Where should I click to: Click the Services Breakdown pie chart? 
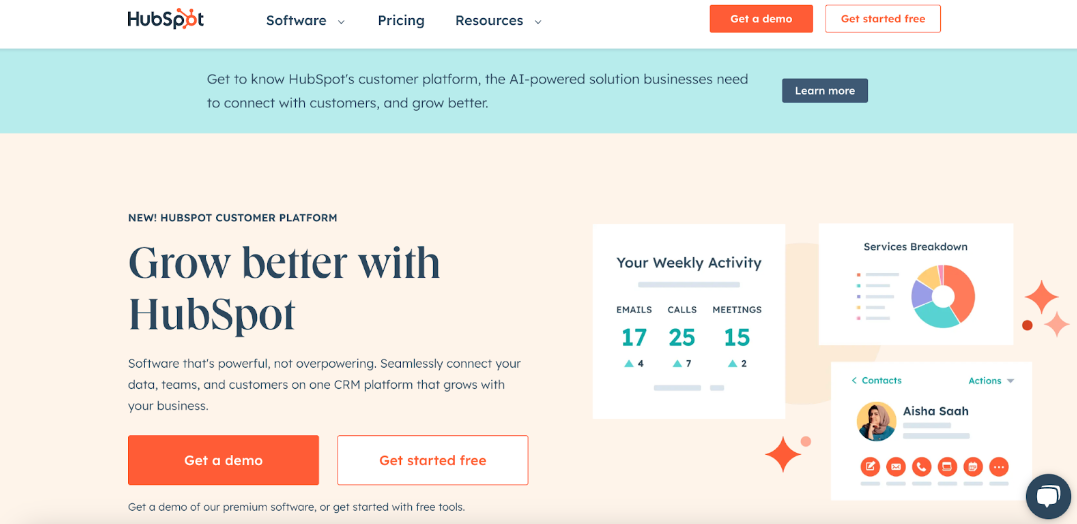click(943, 296)
